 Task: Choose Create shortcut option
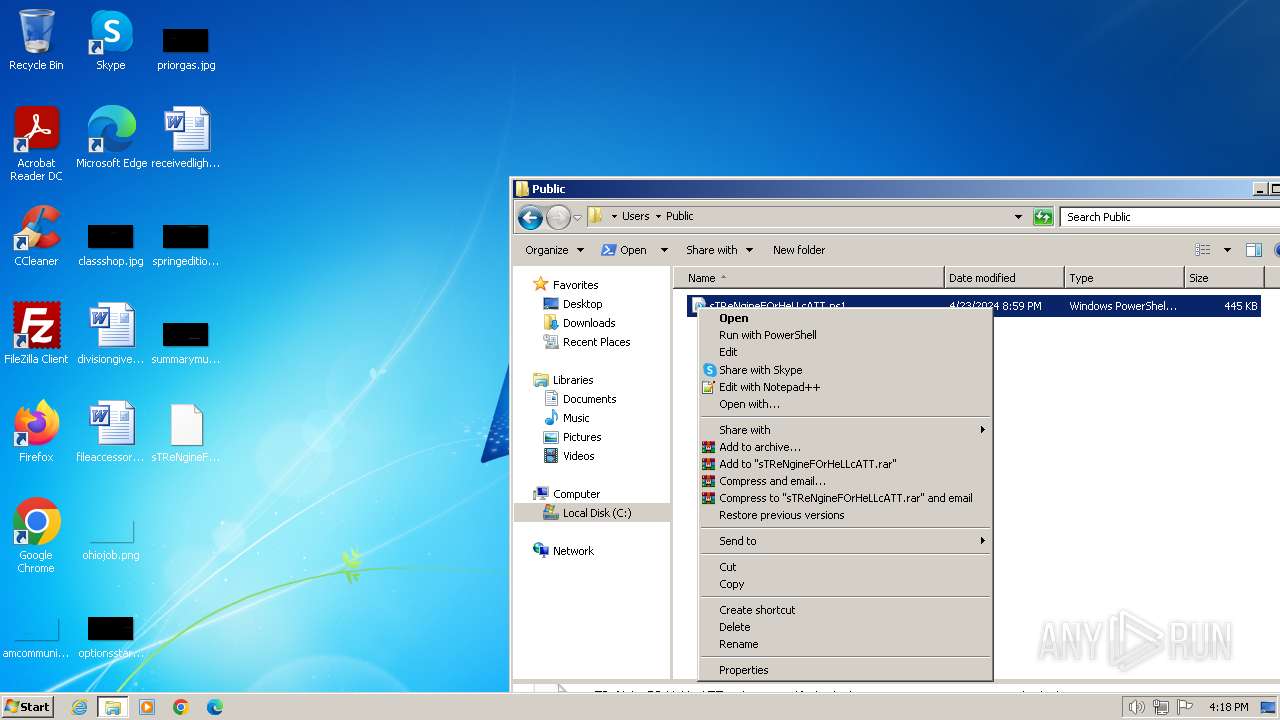pos(845,610)
